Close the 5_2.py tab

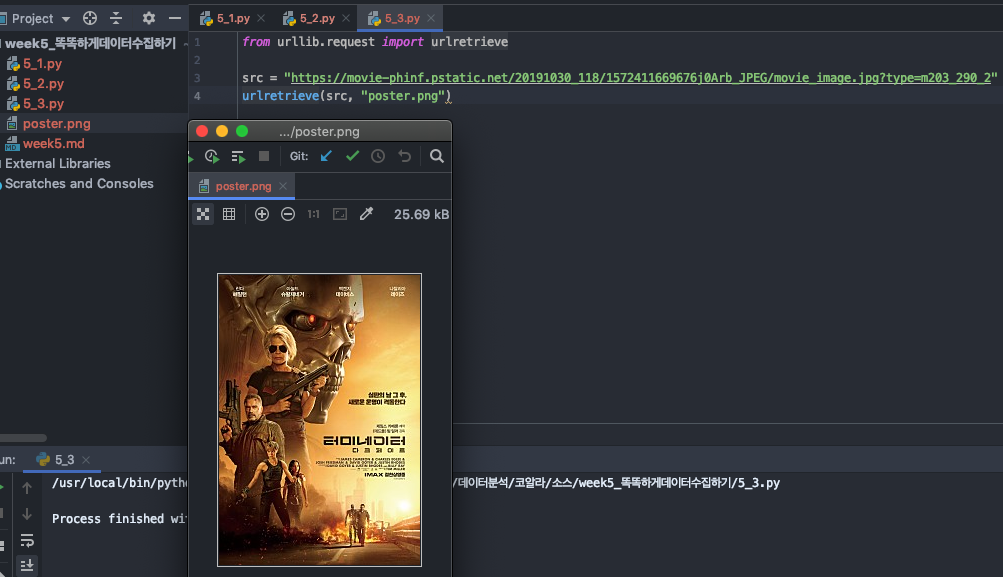coord(346,19)
